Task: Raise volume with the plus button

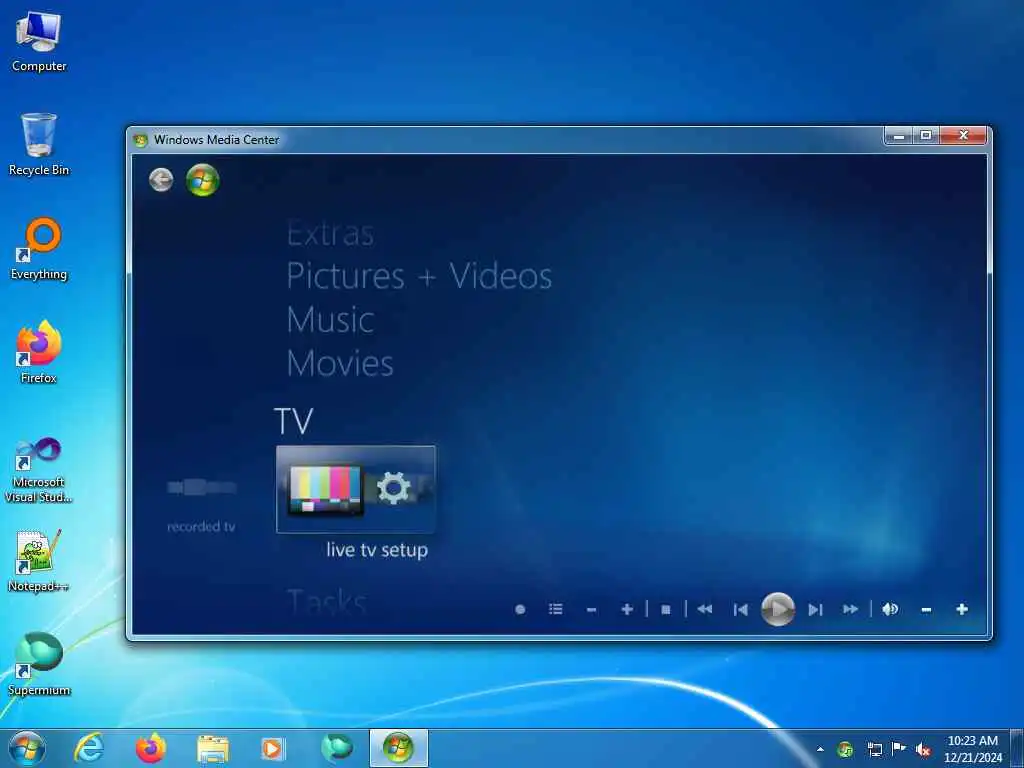Action: 962,609
